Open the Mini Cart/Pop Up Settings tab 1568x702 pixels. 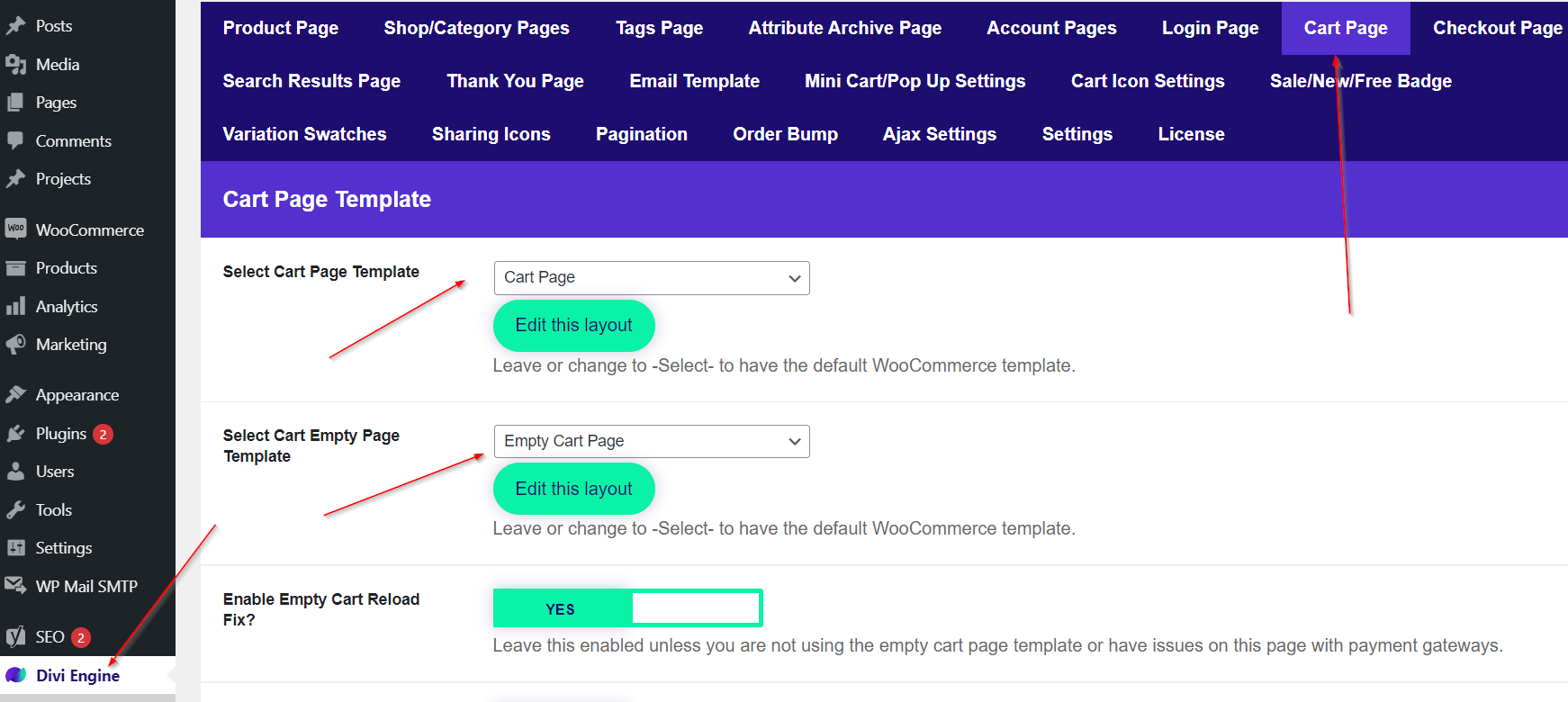(x=915, y=81)
